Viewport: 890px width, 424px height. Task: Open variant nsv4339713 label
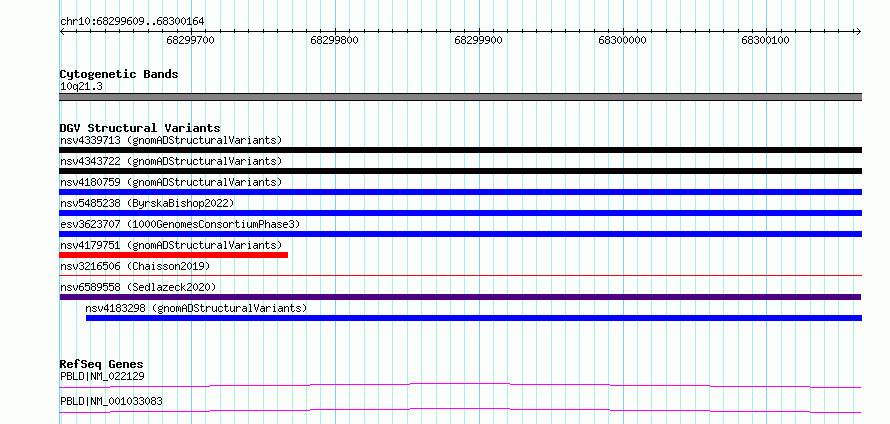click(x=171, y=140)
